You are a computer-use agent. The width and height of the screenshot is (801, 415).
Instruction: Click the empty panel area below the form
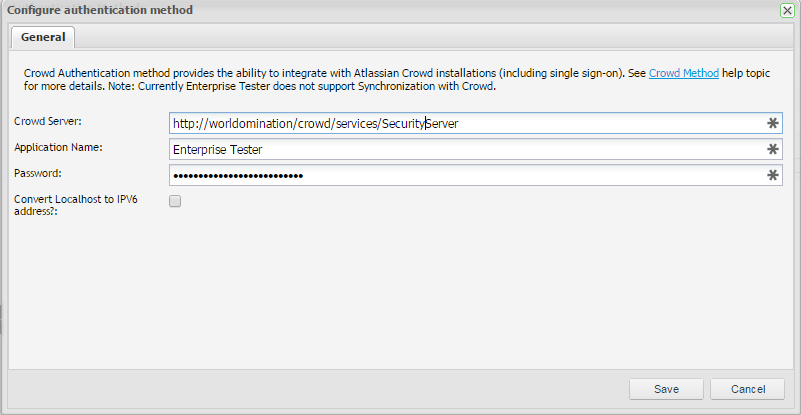[400, 300]
